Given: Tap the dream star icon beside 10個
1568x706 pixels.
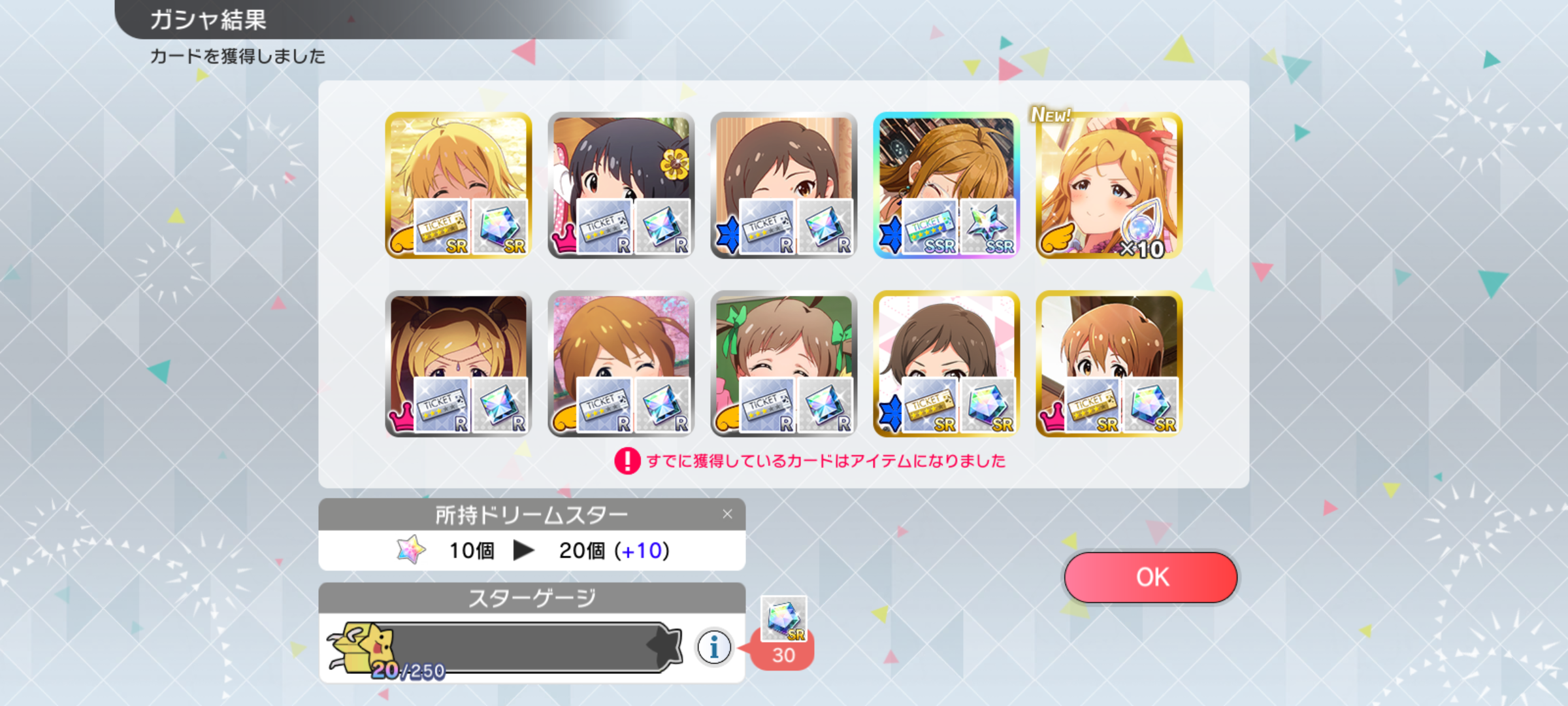Looking at the screenshot, I should [411, 550].
